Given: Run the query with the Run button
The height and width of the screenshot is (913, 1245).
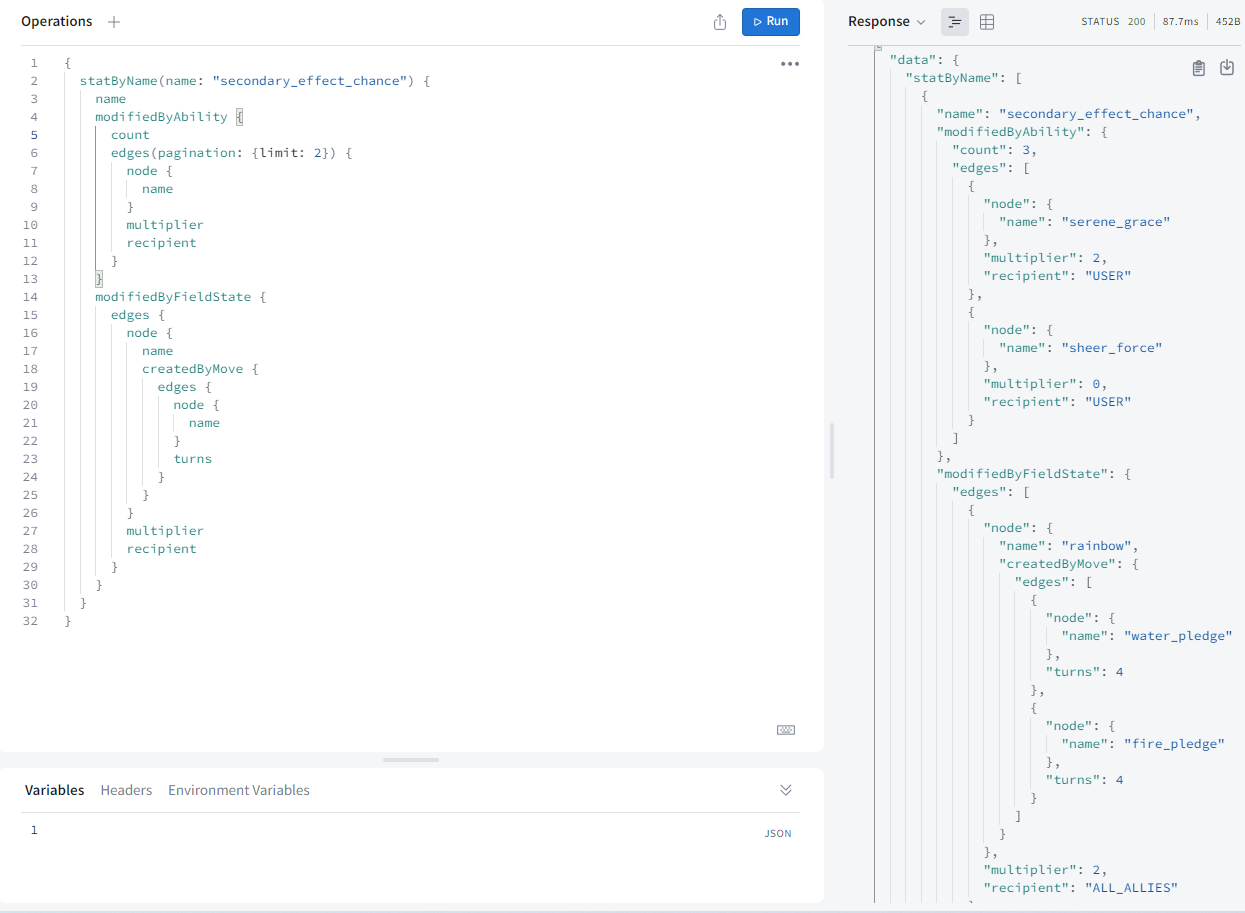Looking at the screenshot, I should pyautogui.click(x=770, y=22).
